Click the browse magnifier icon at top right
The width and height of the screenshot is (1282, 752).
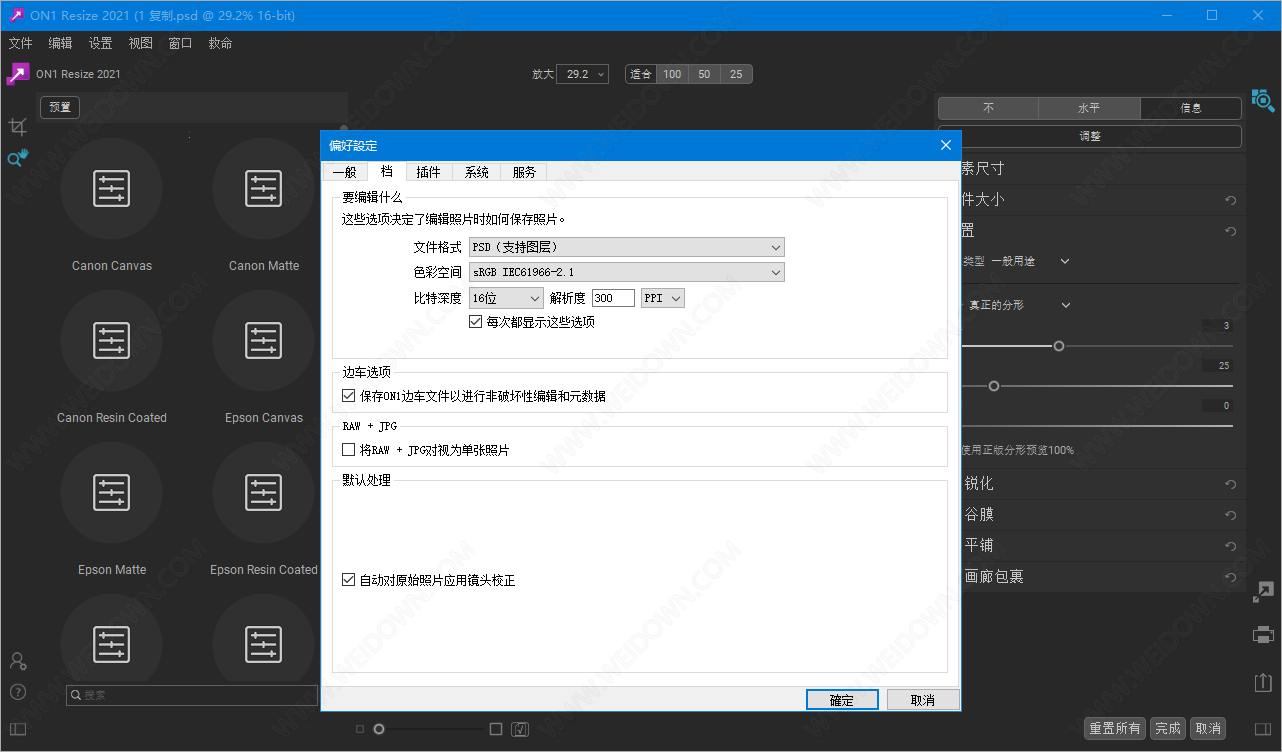tap(1263, 100)
